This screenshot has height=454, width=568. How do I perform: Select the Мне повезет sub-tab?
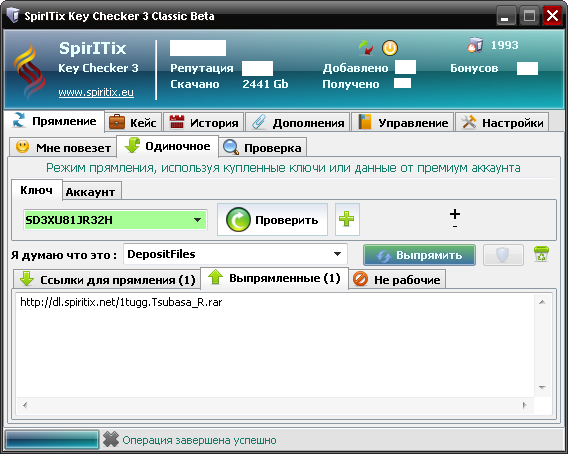(63, 147)
